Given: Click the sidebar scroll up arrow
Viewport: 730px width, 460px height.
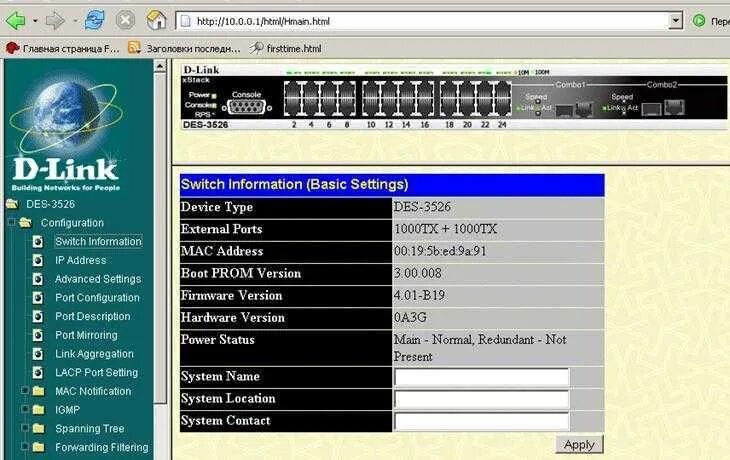Looking at the screenshot, I should (x=160, y=67).
